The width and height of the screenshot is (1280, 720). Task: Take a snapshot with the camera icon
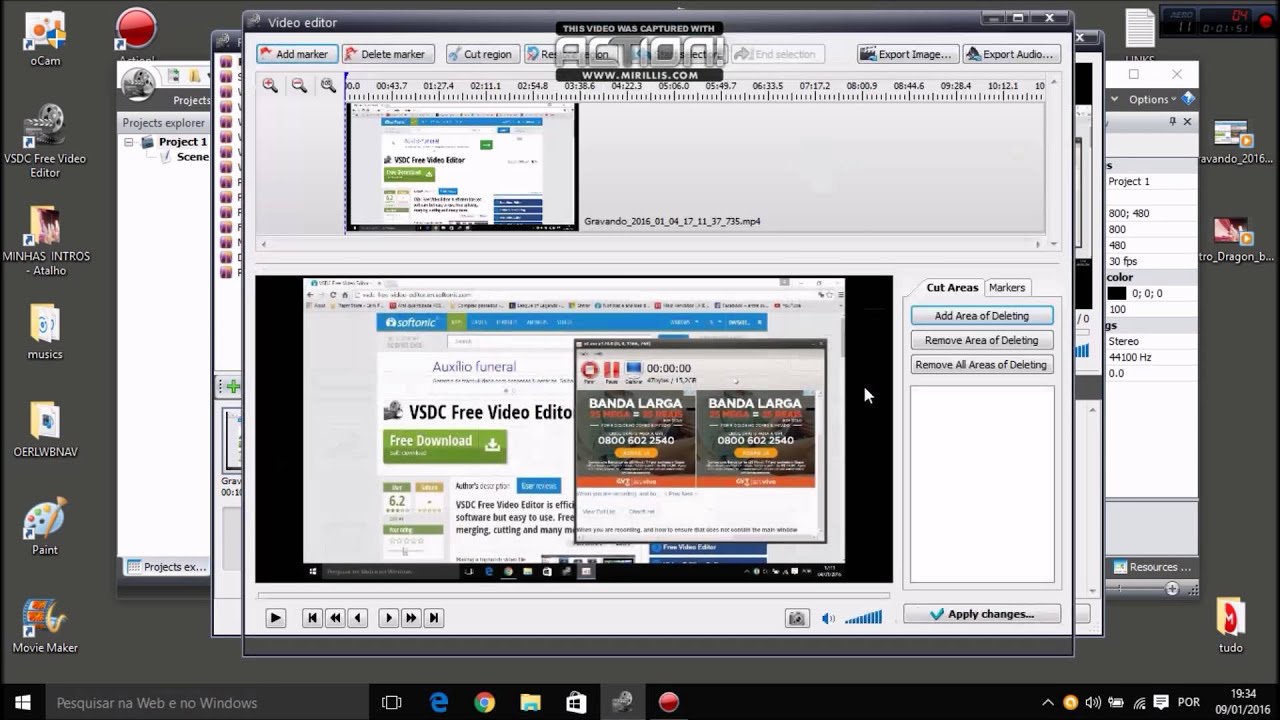click(x=796, y=618)
